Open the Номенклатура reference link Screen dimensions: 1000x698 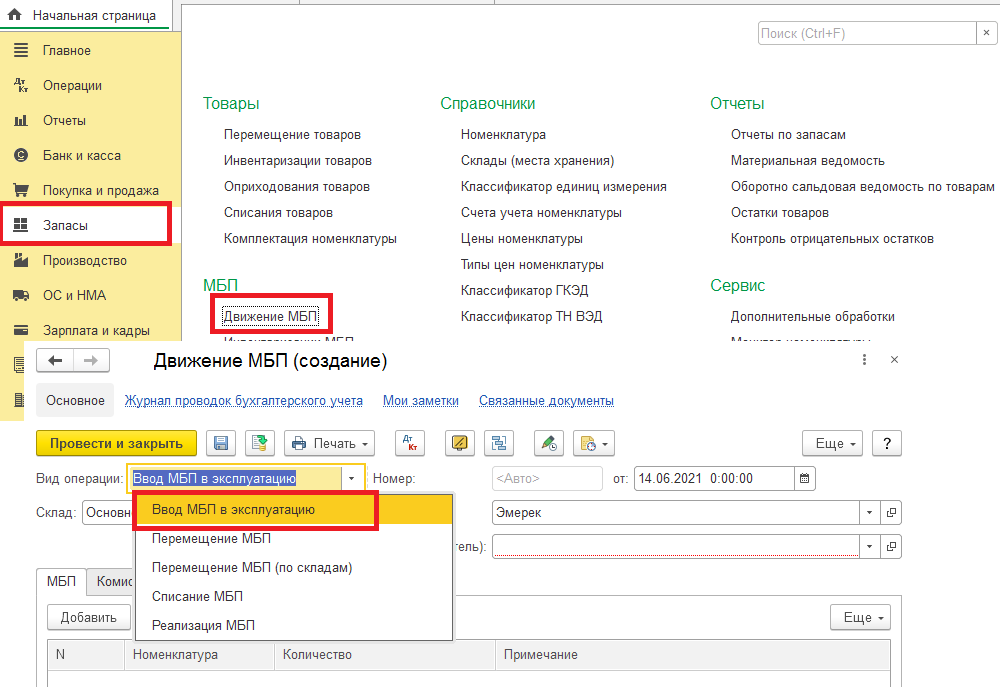click(503, 134)
